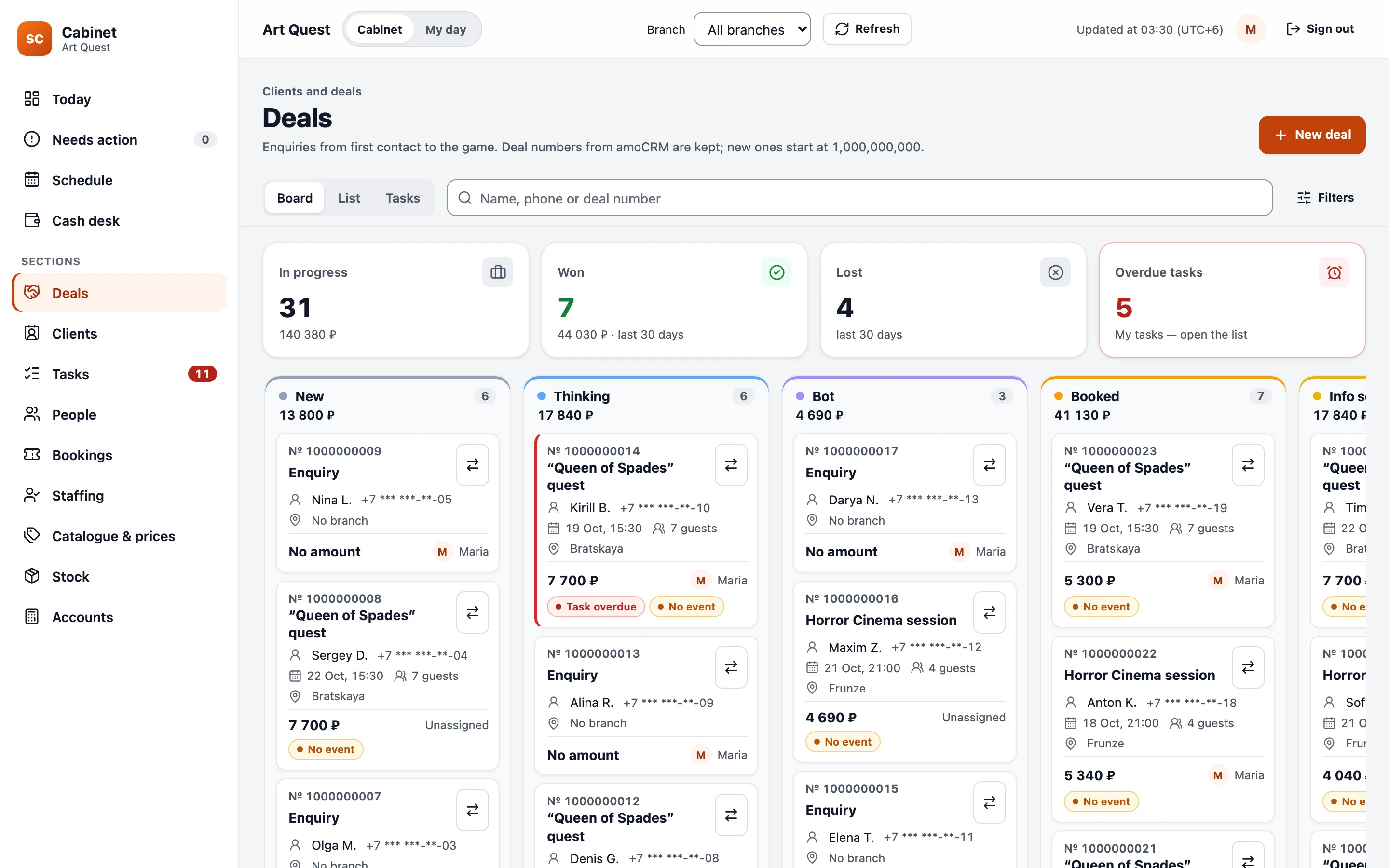Click the Task overdue badge on Kirill B. deal
The width and height of the screenshot is (1389, 868).
[595, 607]
